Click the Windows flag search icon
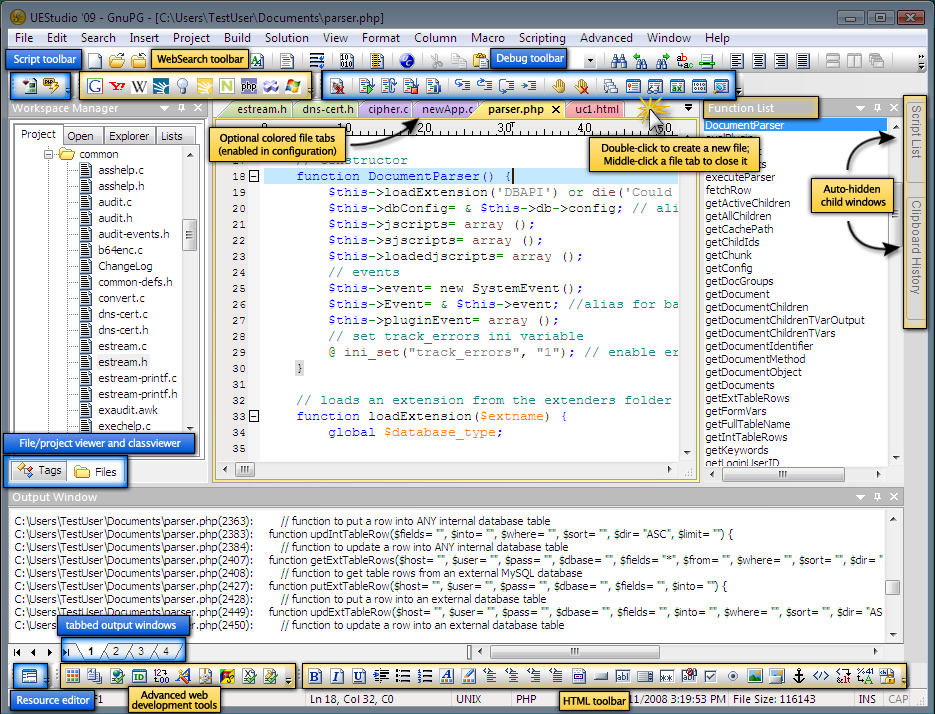This screenshot has height=714, width=935. coord(293,86)
